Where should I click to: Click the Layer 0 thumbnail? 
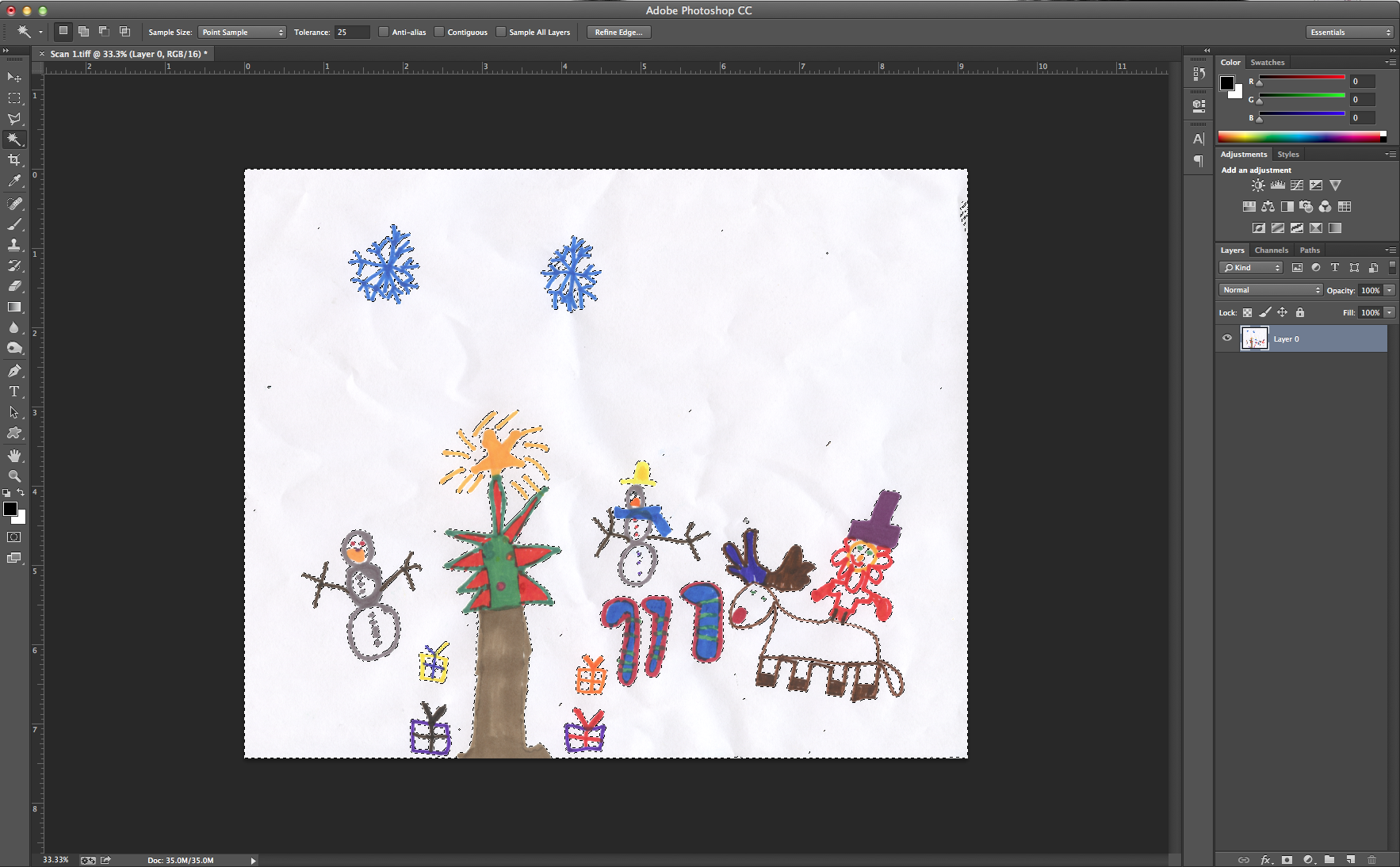pos(1255,338)
